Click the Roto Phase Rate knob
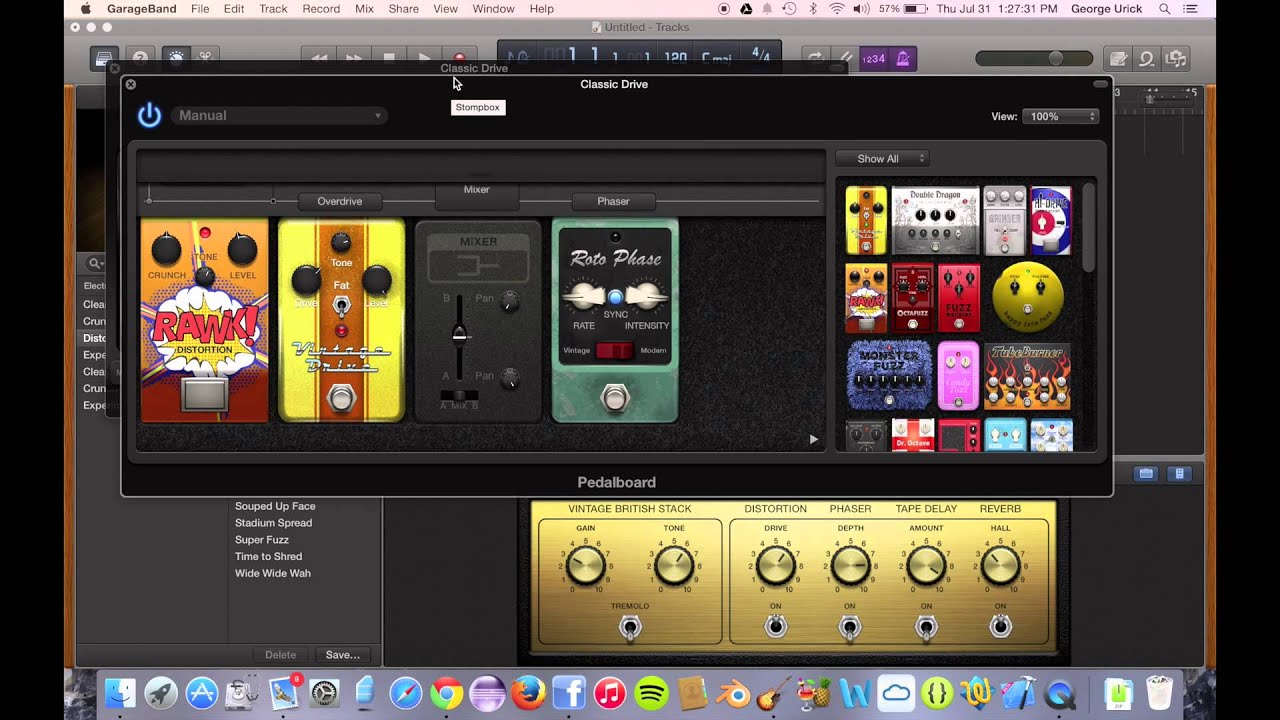The width and height of the screenshot is (1280, 720). pos(584,296)
